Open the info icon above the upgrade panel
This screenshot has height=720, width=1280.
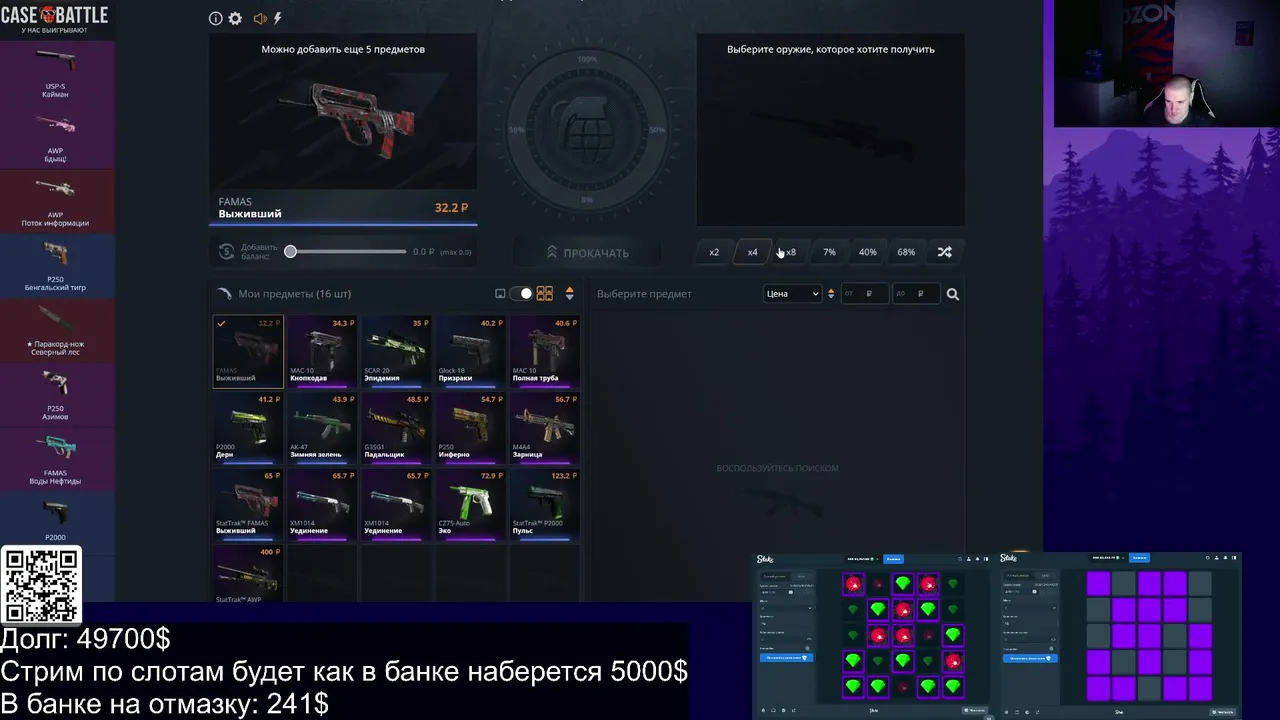[x=215, y=18]
